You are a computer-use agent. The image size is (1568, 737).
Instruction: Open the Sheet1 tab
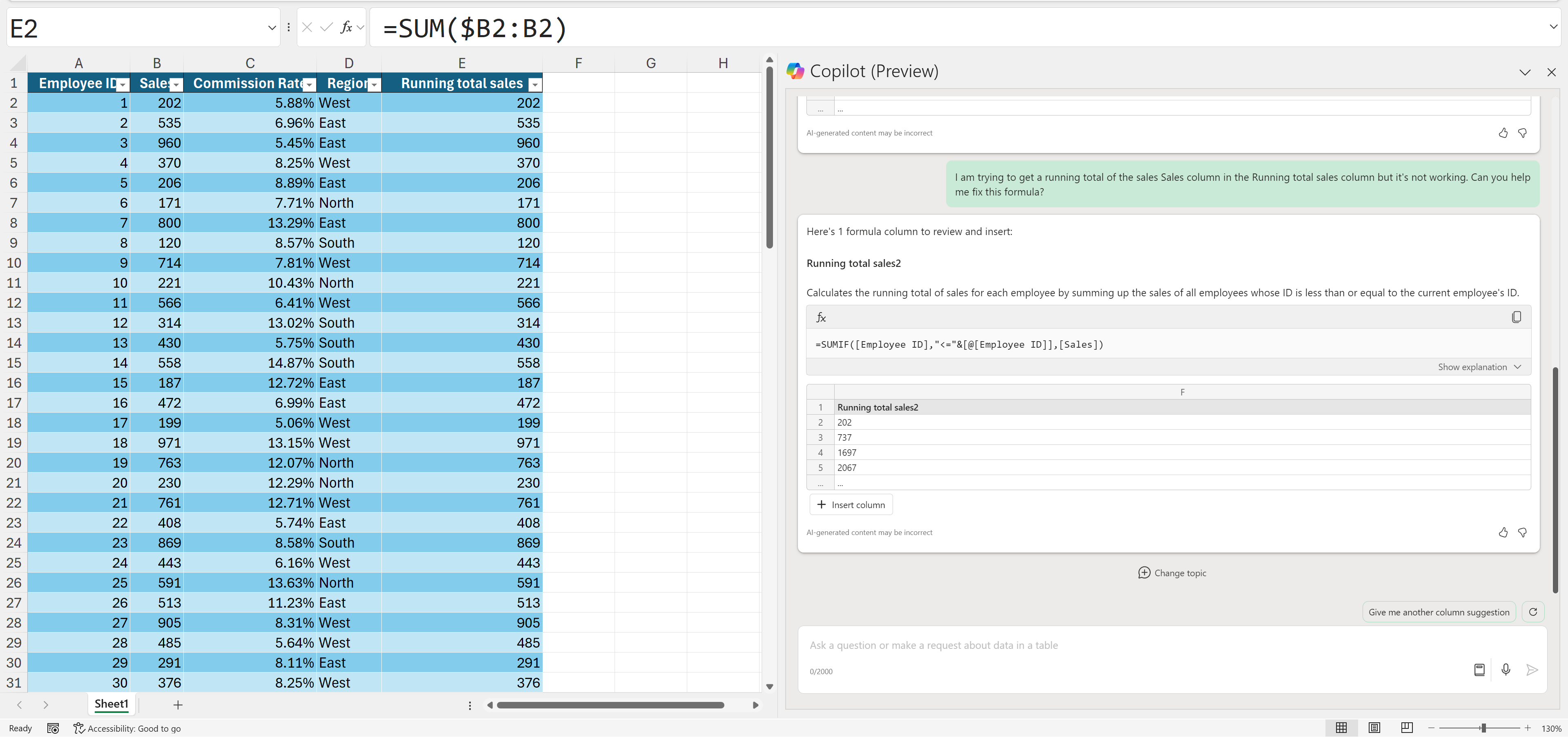(x=111, y=704)
